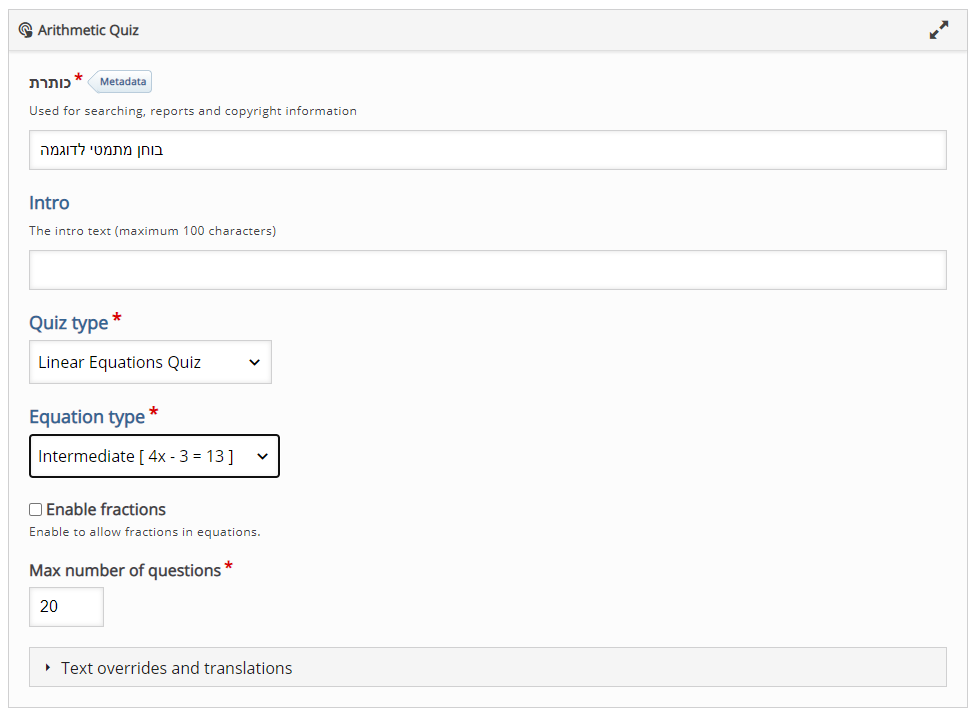
Task: Click the chevron arrow in Quiz type
Action: pos(253,362)
